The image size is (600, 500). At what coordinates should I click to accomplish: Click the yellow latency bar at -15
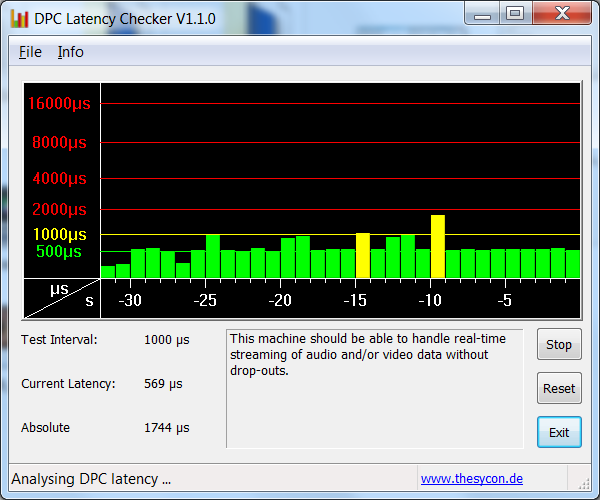tap(363, 255)
